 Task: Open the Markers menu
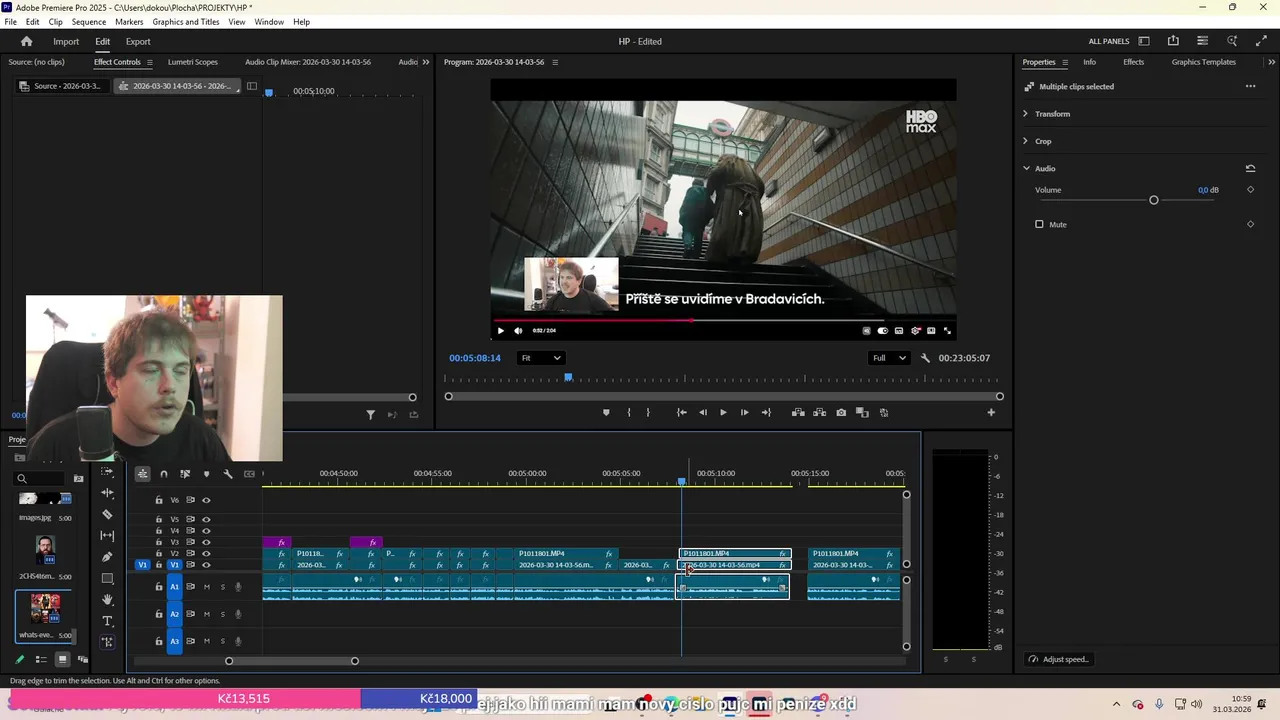[129, 22]
